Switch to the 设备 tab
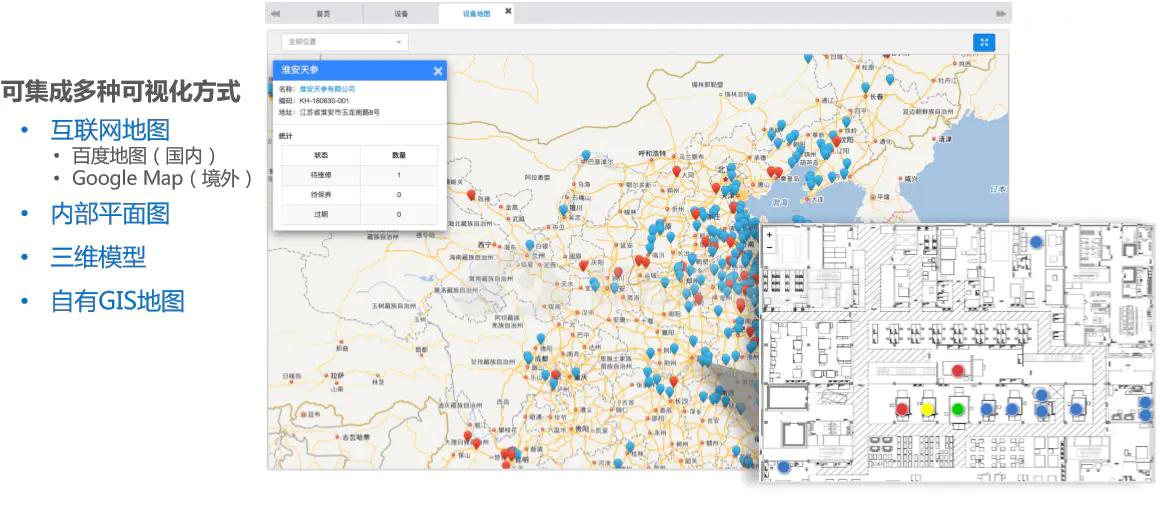The height and width of the screenshot is (515, 1171). click(x=400, y=14)
